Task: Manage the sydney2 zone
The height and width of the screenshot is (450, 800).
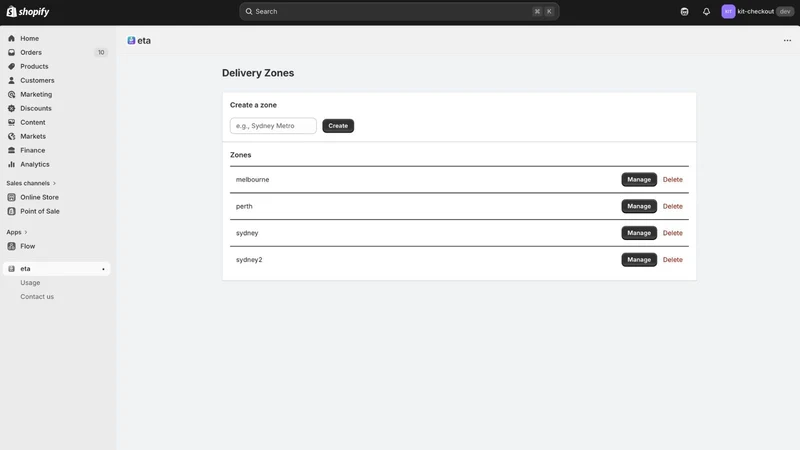Action: click(x=639, y=260)
